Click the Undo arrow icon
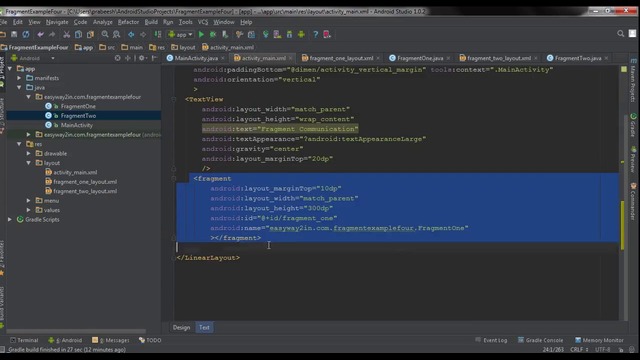Screen dimensions: 640x360 tap(40, 35)
